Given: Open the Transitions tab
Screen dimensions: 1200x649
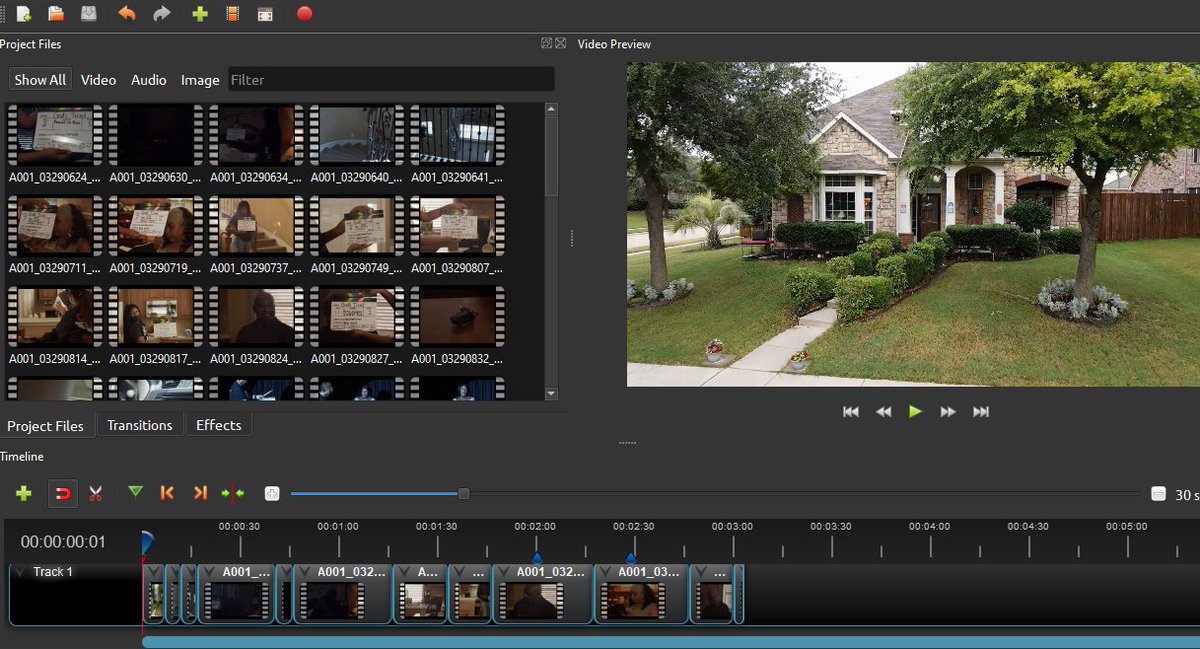Looking at the screenshot, I should coord(140,425).
